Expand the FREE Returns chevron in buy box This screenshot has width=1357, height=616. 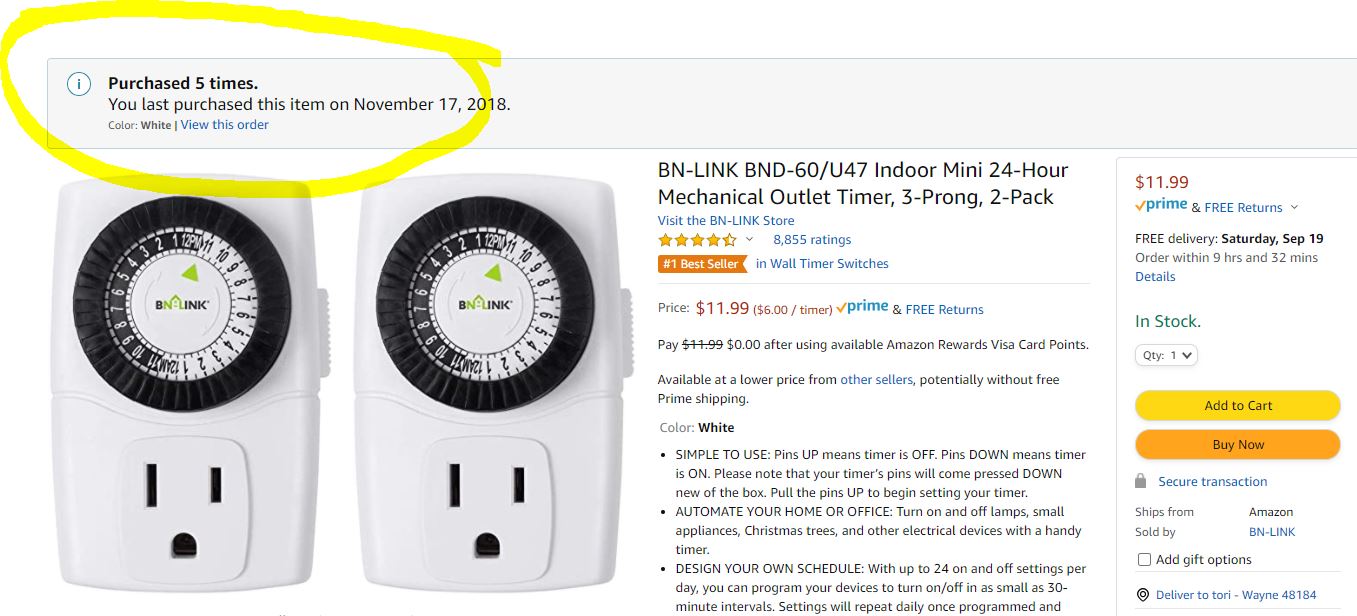[x=1294, y=208]
